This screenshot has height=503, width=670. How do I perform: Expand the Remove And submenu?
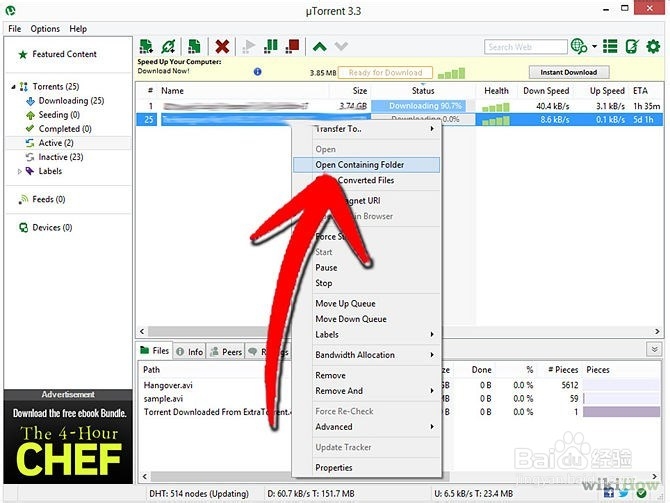432,391
